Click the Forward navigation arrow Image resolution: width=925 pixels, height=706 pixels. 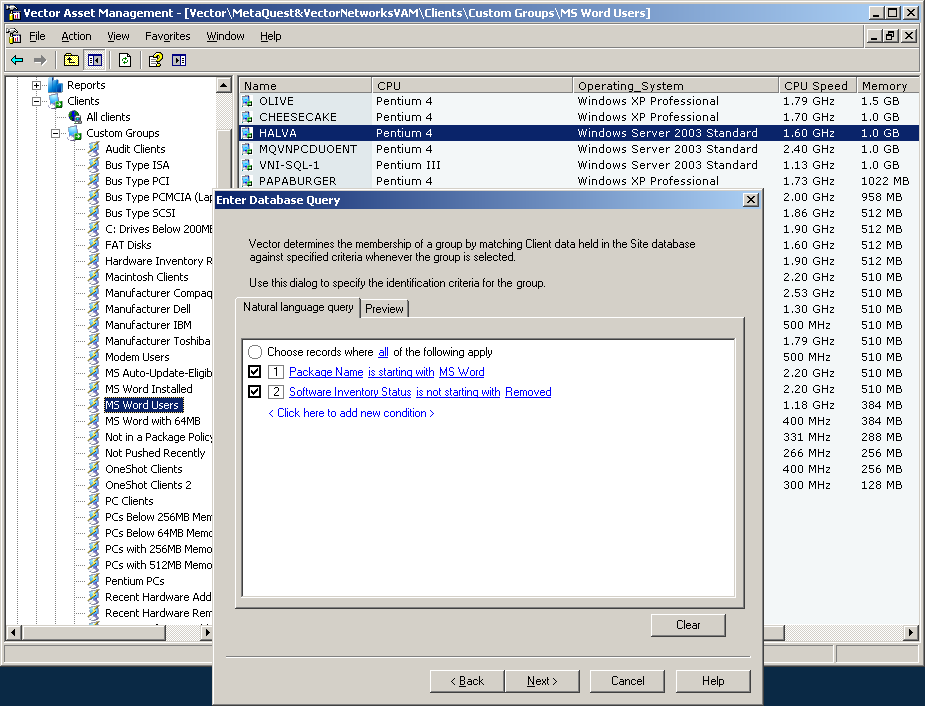point(40,60)
